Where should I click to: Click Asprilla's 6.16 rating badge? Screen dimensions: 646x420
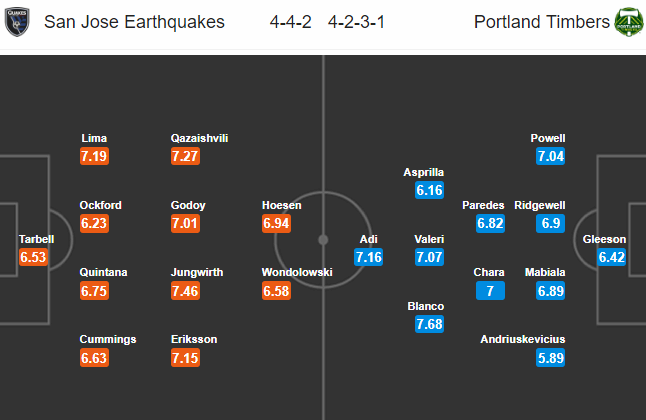point(427,190)
